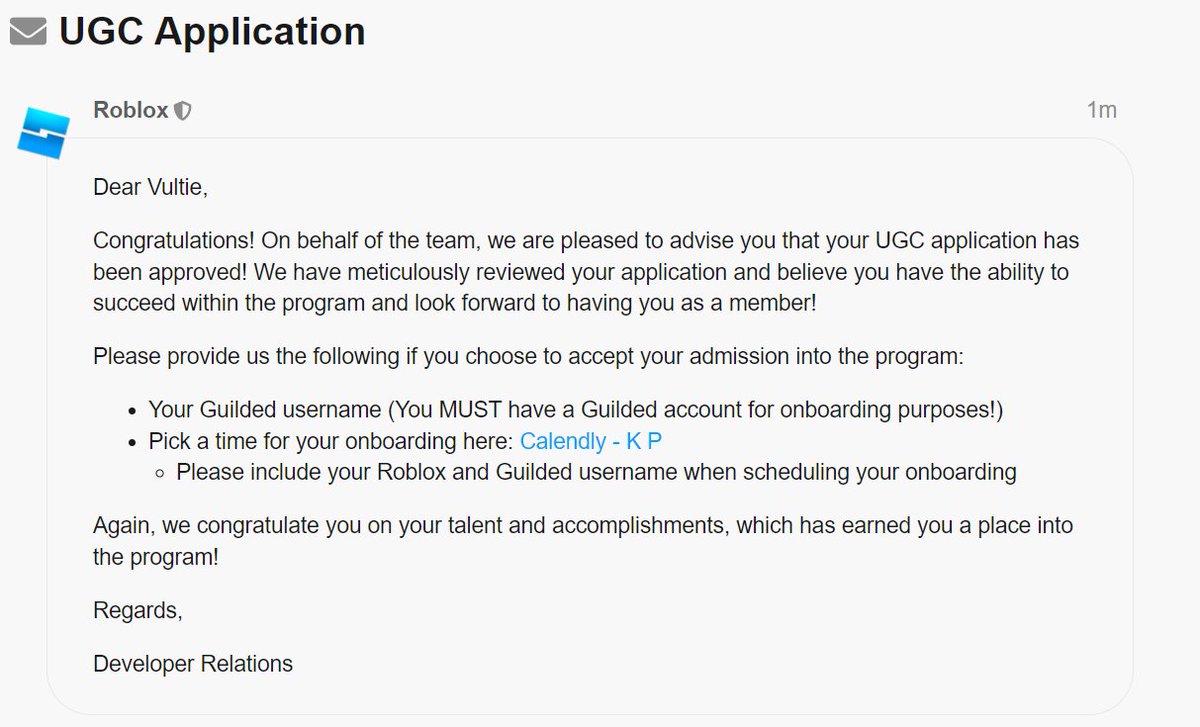Click the 1m message timestamp

(x=1101, y=110)
